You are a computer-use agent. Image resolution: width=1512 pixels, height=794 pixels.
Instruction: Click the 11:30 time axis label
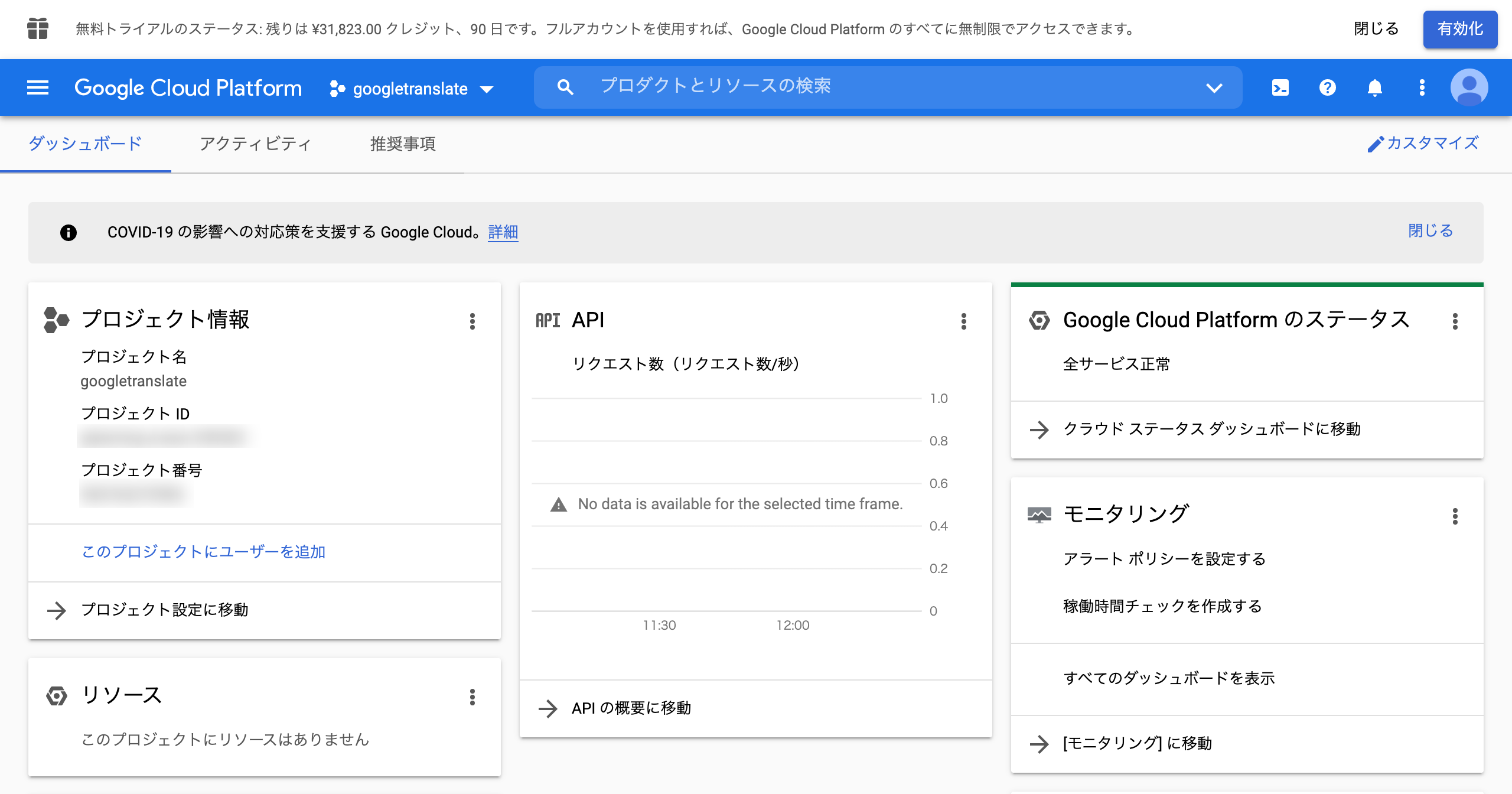659,625
